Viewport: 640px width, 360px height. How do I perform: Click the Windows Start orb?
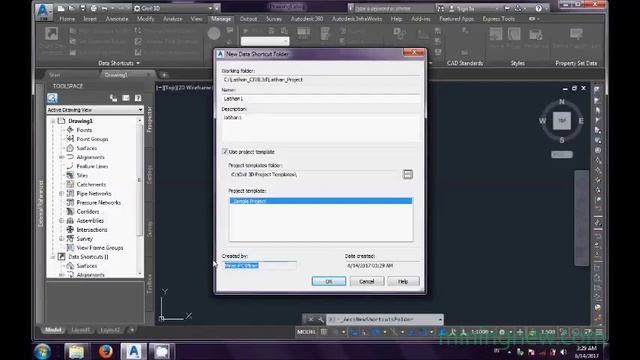tap(42, 351)
